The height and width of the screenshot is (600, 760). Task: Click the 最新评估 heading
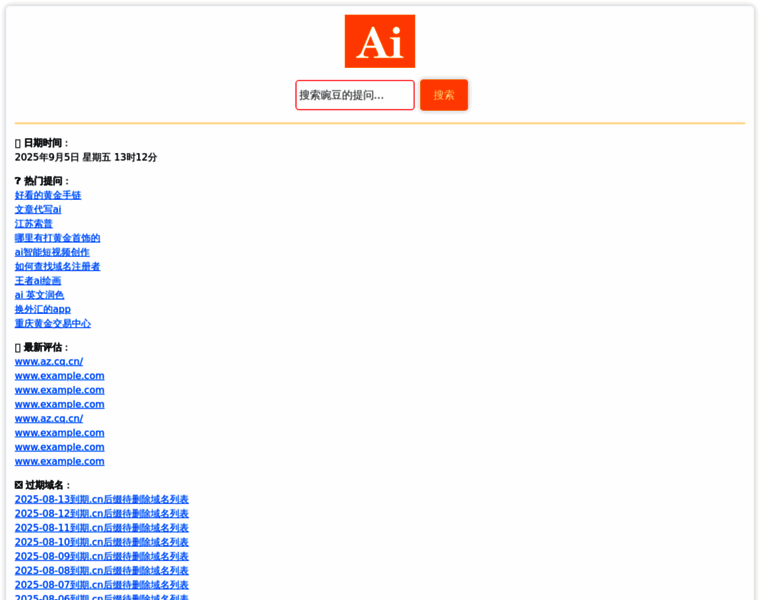pyautogui.click(x=43, y=347)
